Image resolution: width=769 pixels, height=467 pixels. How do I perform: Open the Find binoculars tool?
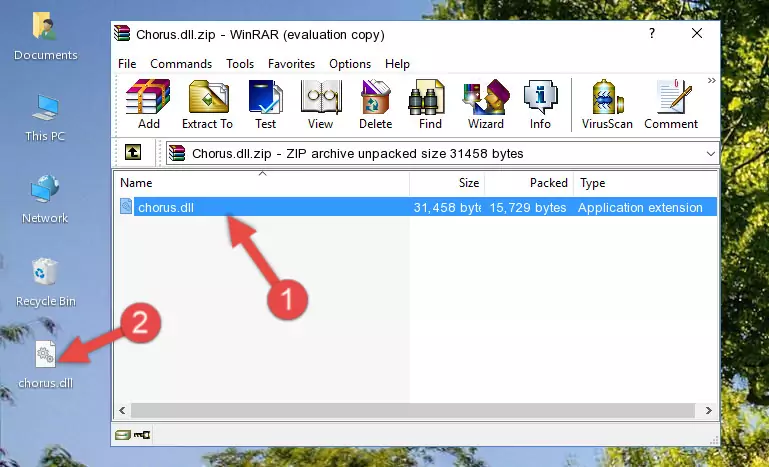(430, 104)
